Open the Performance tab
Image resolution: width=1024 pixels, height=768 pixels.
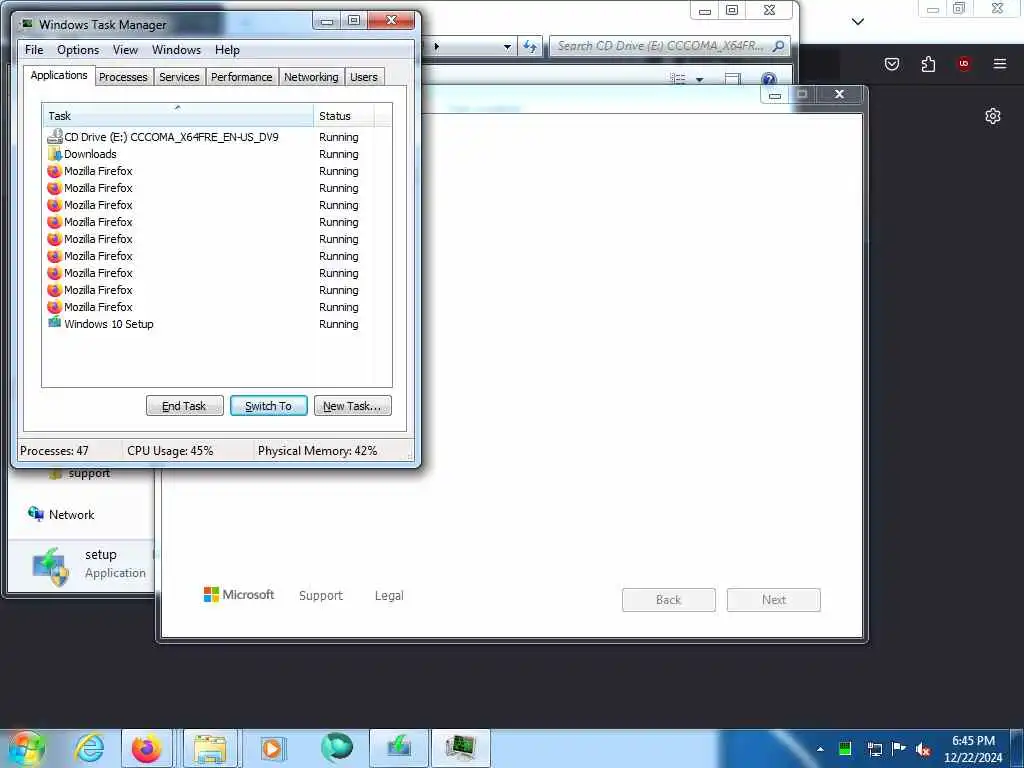(x=242, y=77)
